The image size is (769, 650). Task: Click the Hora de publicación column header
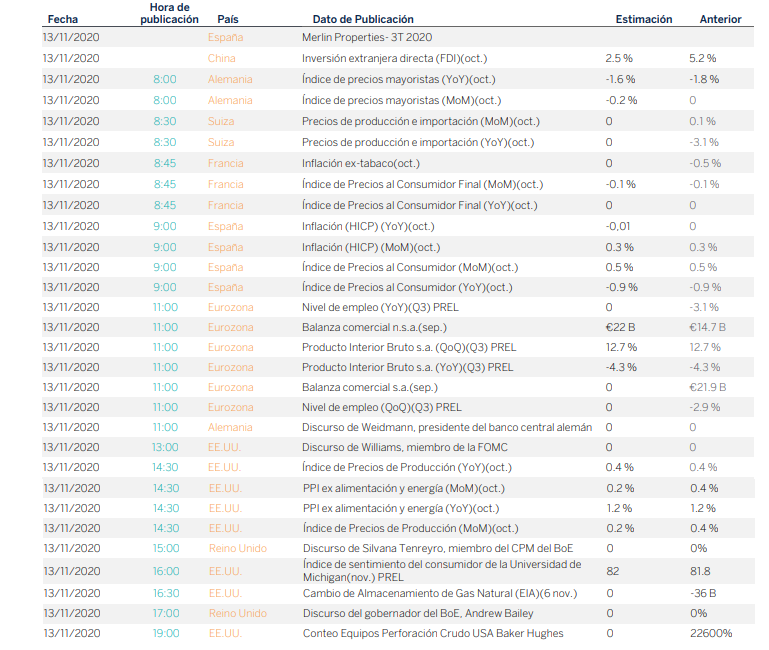(x=169, y=13)
